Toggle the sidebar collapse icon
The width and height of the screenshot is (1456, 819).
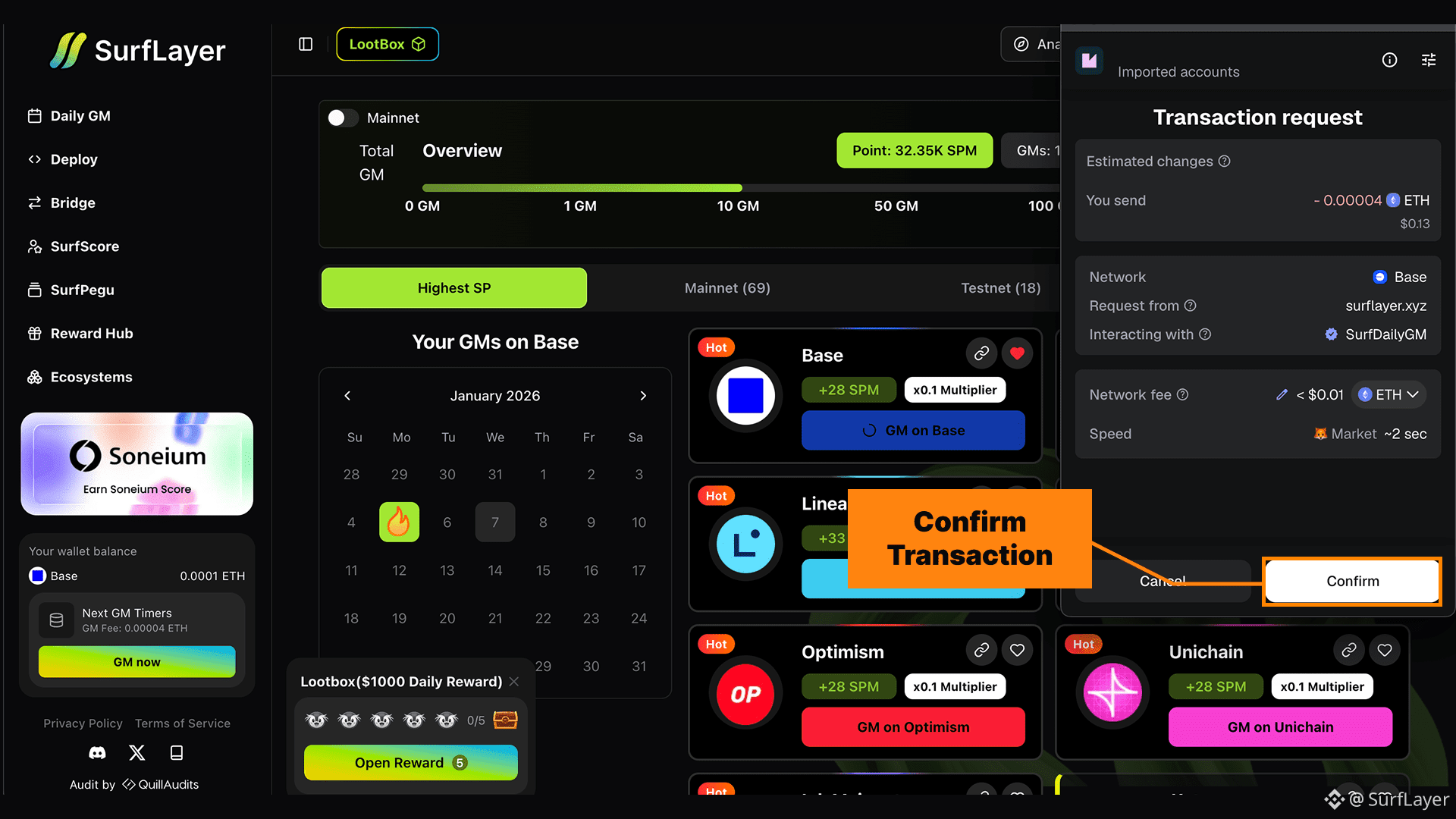306,44
